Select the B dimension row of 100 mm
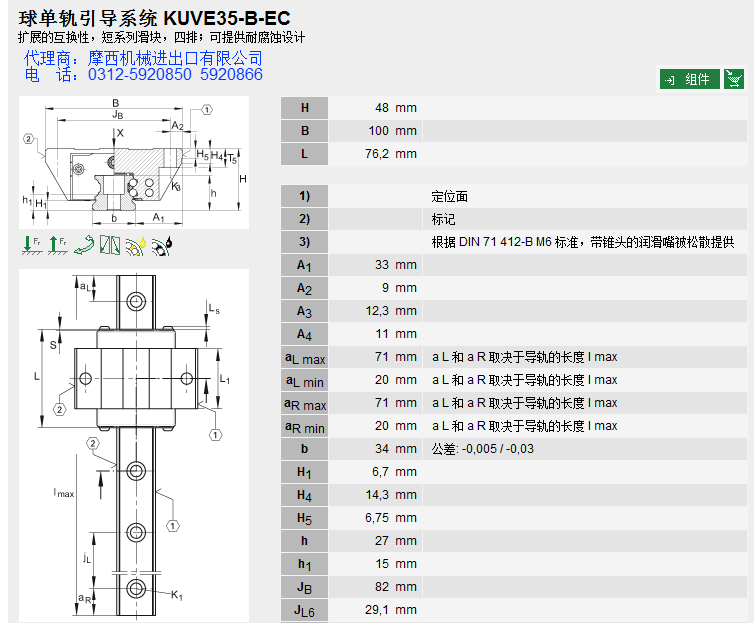This screenshot has width=754, height=623. pos(381,131)
